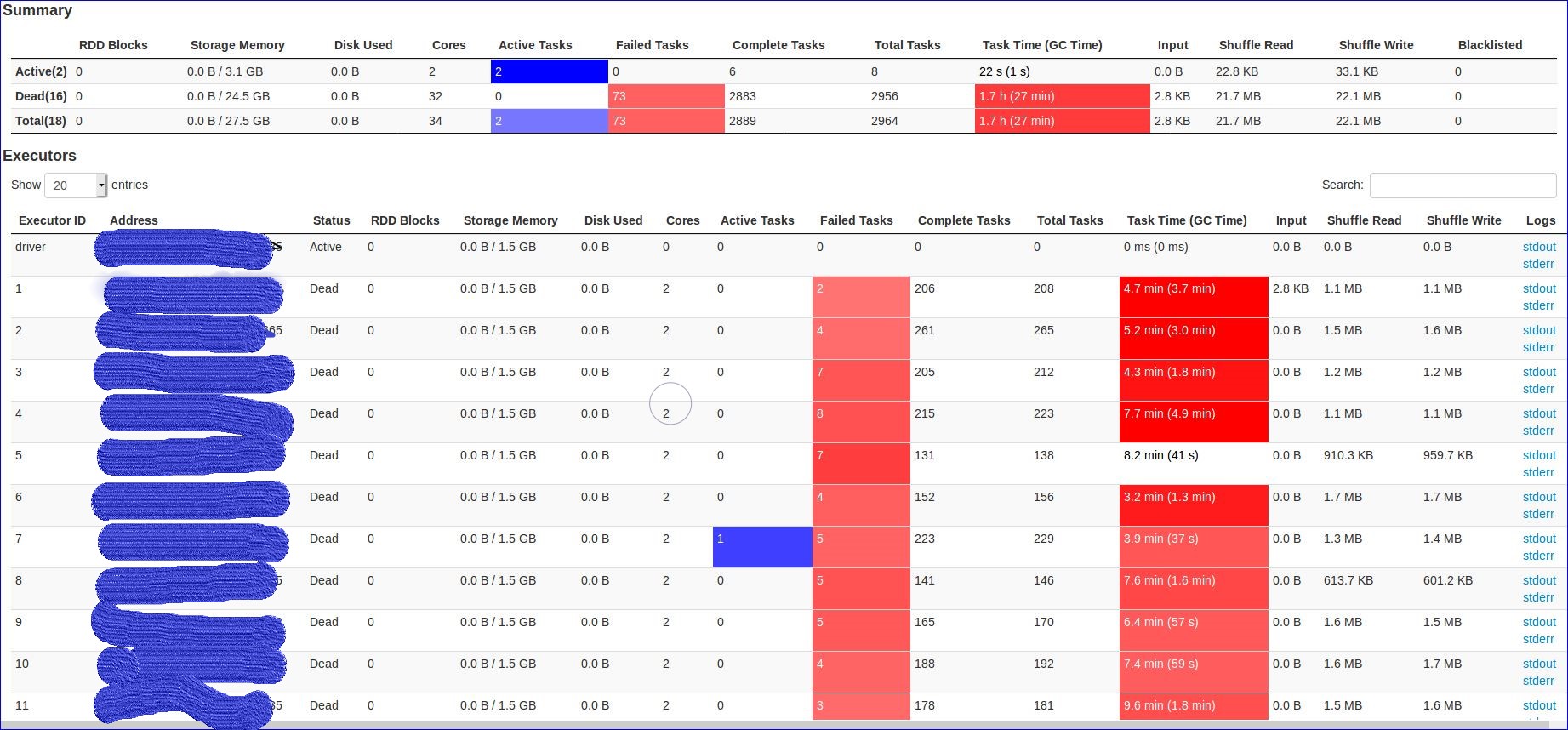Sort Executors table by Failed Tasks
This screenshot has height=730, width=1568.
click(856, 220)
